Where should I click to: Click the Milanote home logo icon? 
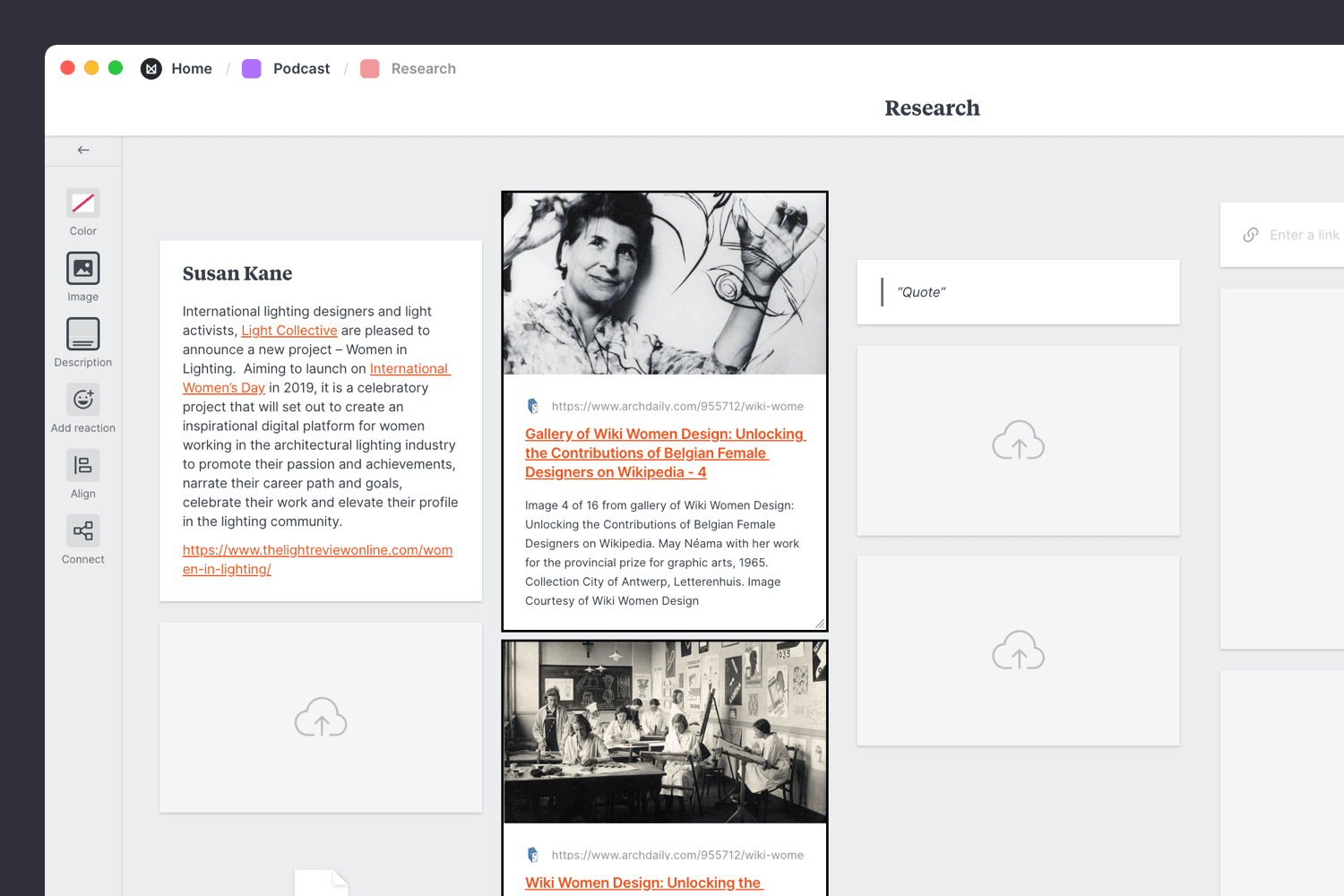click(x=151, y=68)
